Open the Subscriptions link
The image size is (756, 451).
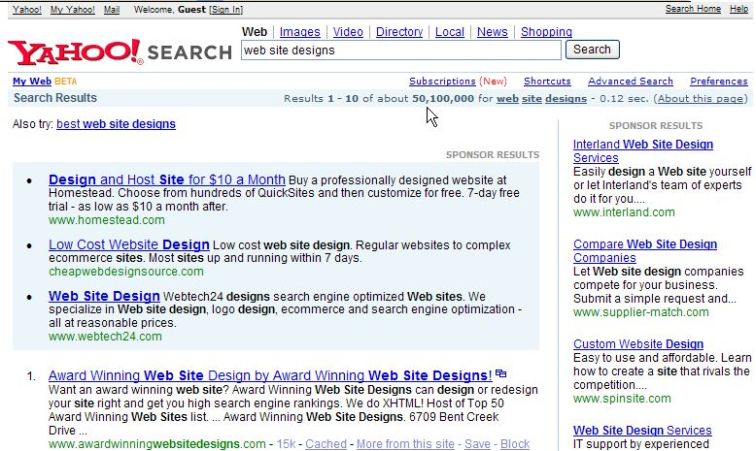pyautogui.click(x=442, y=81)
